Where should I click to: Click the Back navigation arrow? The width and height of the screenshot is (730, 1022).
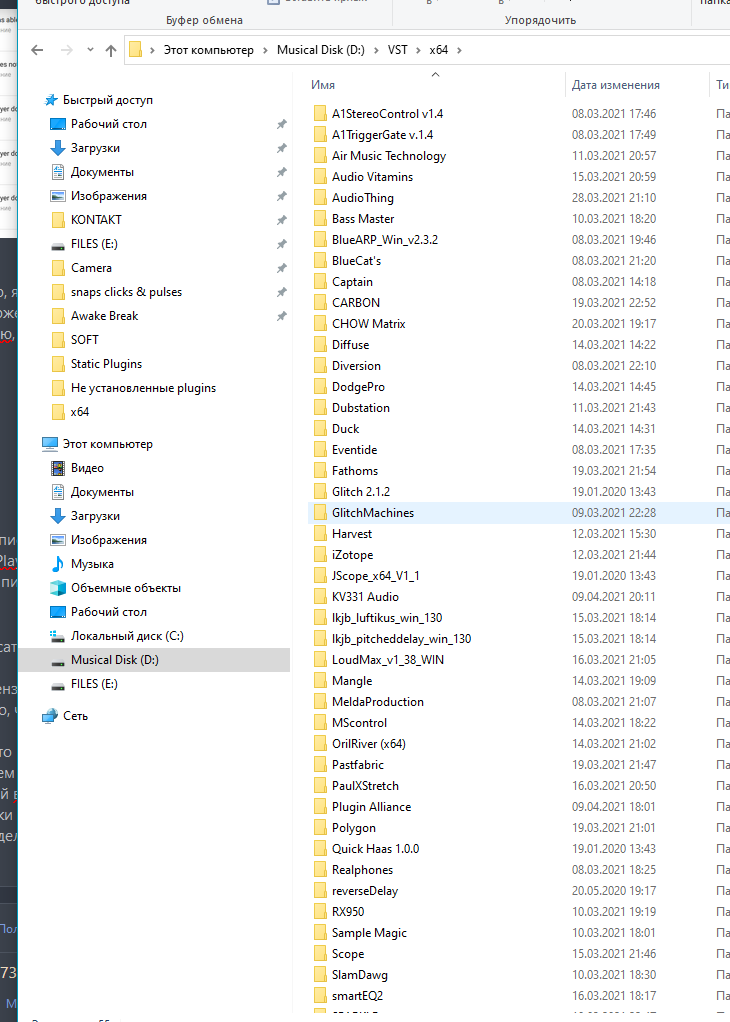pos(37,50)
